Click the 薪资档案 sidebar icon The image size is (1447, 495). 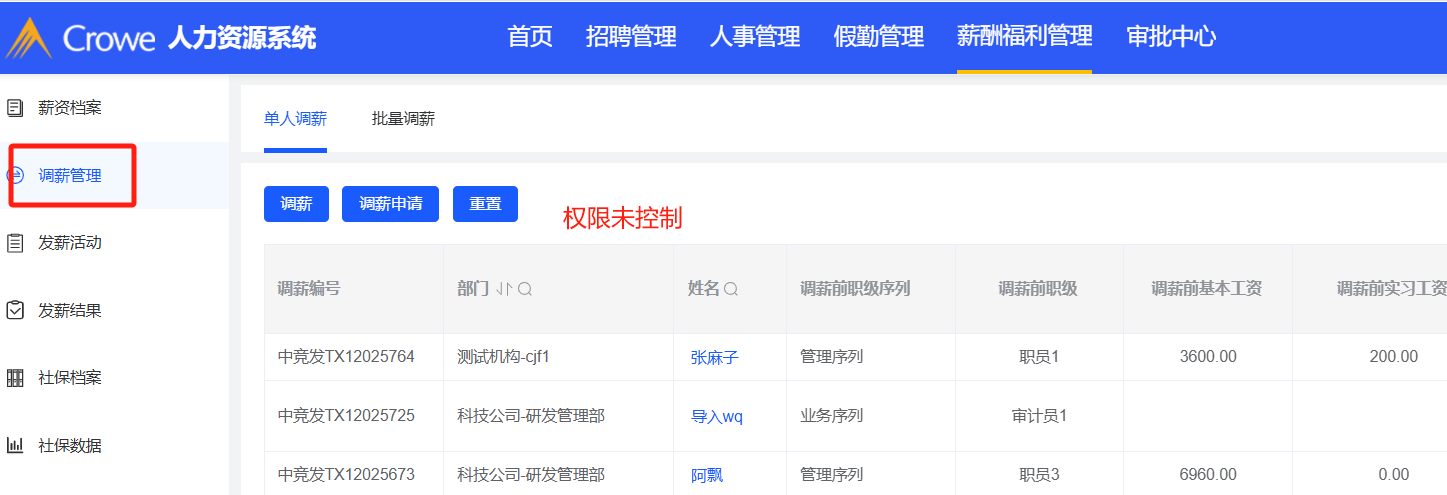coord(15,108)
